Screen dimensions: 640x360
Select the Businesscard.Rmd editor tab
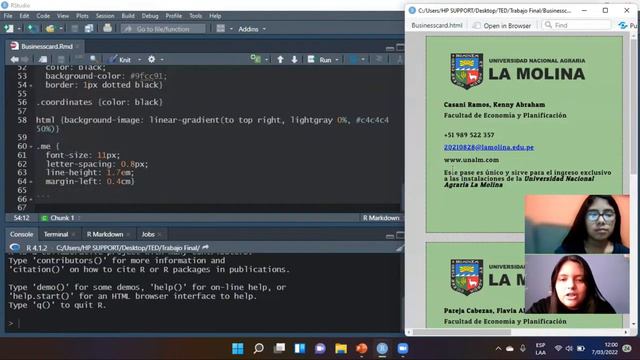pyautogui.click(x=47, y=46)
